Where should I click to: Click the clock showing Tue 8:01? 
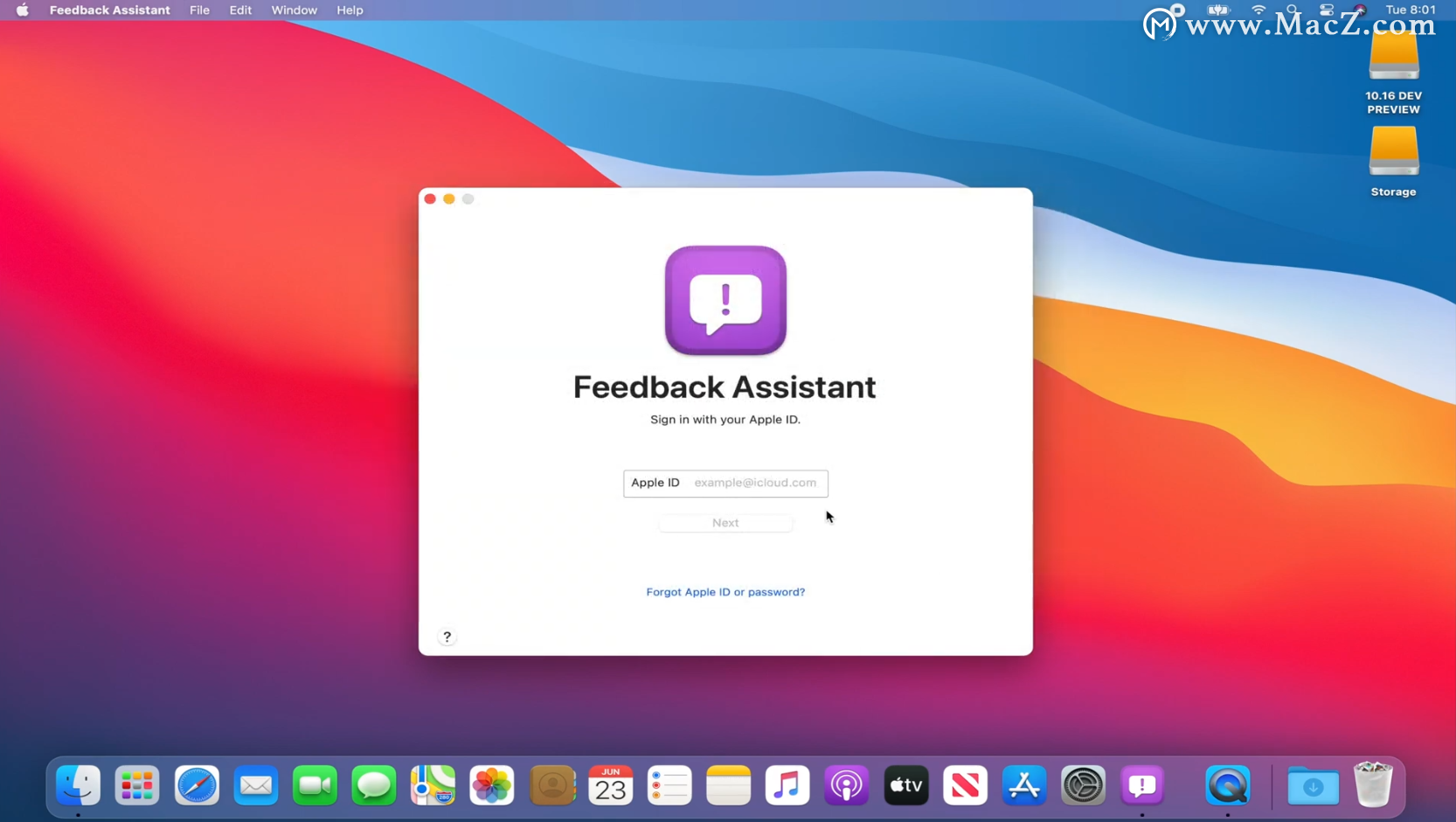pyautogui.click(x=1411, y=10)
